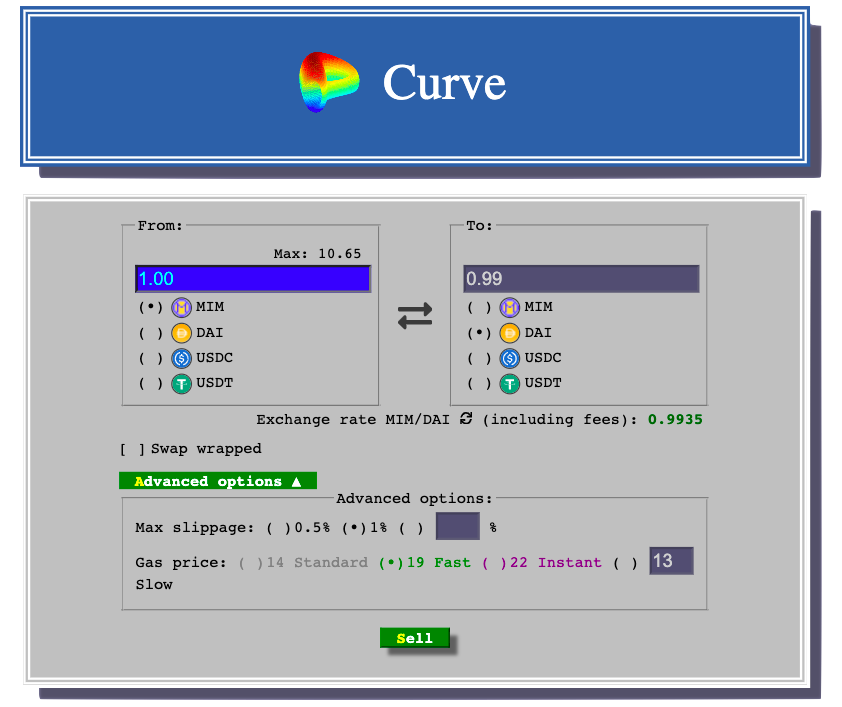
Task: Select USDC radio in To box
Action: [479, 358]
